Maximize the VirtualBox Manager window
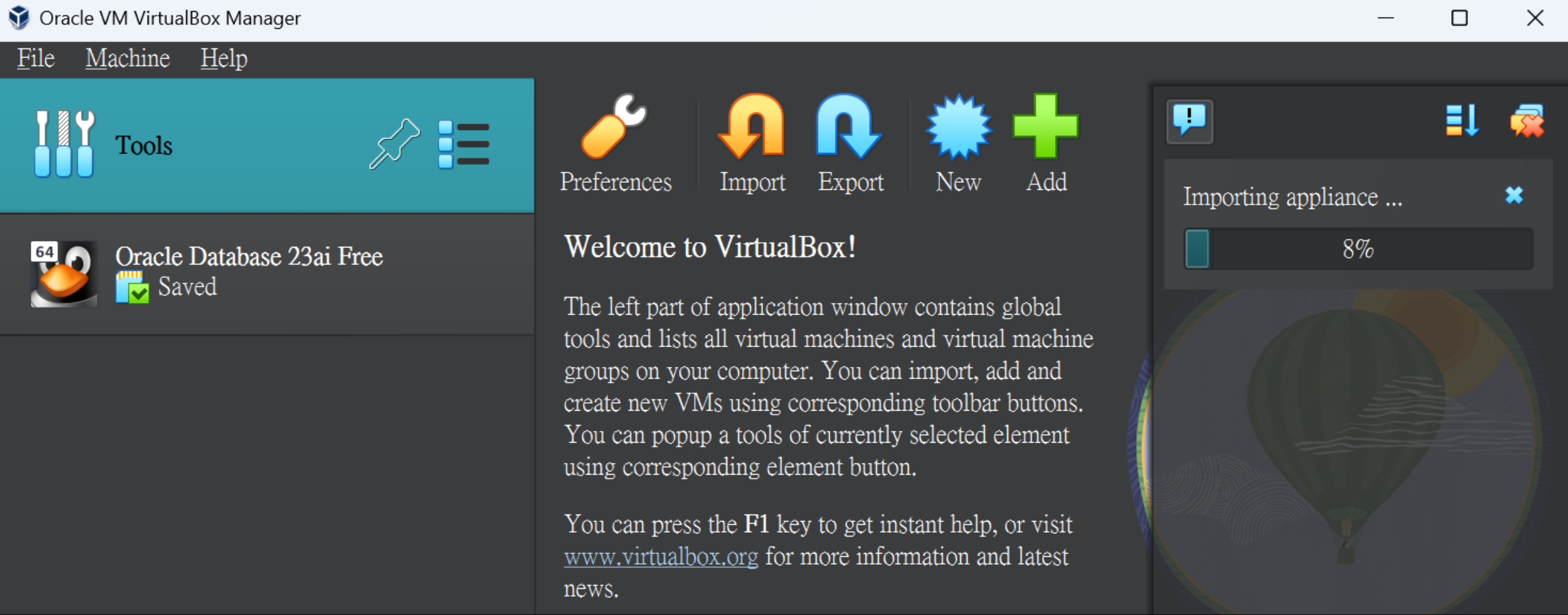The height and width of the screenshot is (615, 1568). tap(1460, 18)
